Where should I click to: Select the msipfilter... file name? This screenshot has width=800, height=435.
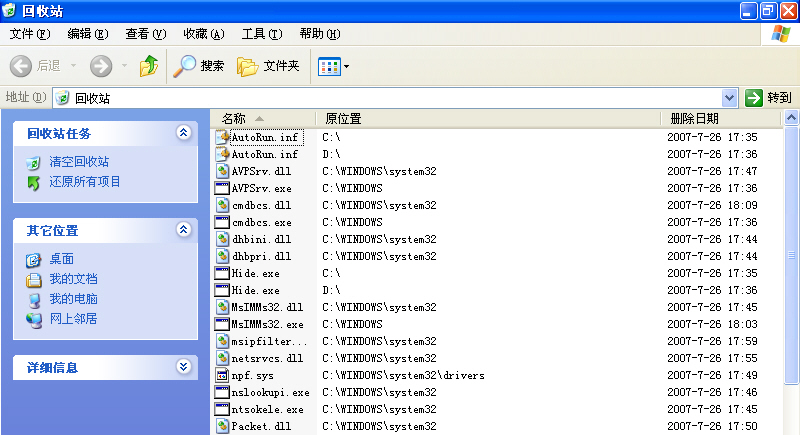tap(269, 341)
